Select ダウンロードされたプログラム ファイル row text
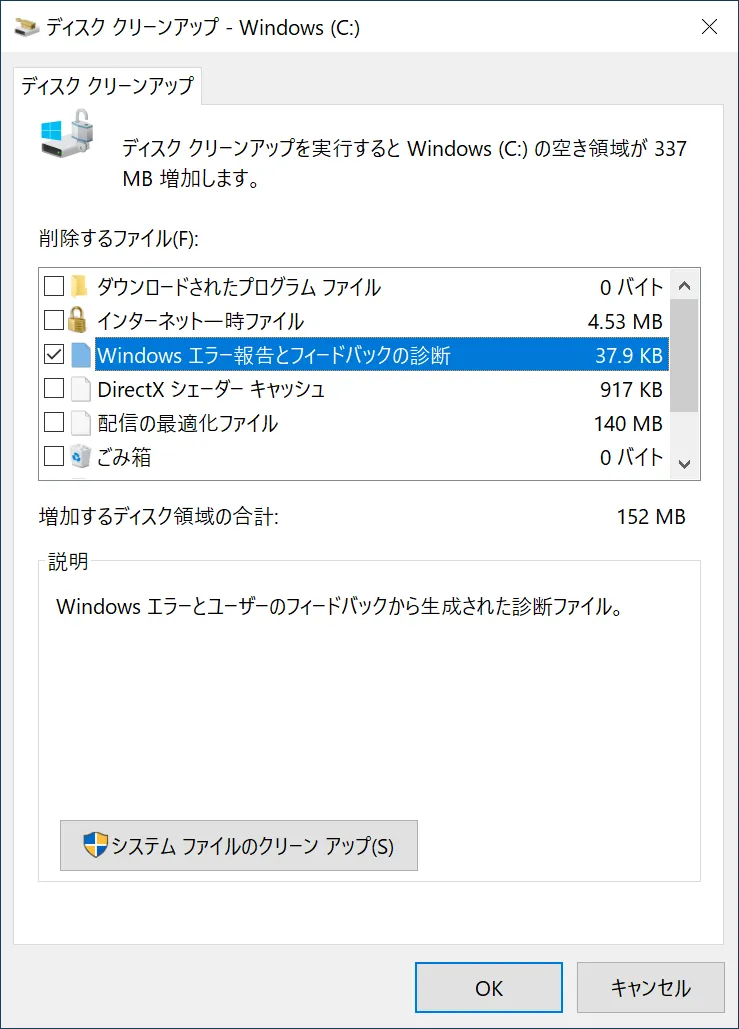This screenshot has height=1029, width=739. pos(239,287)
